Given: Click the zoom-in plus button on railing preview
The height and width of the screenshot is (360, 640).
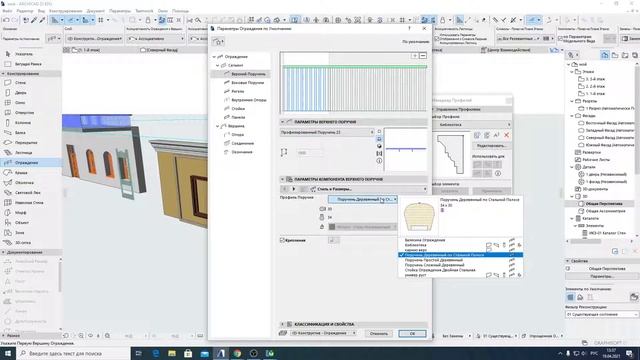Looking at the screenshot, I should click(415, 56).
